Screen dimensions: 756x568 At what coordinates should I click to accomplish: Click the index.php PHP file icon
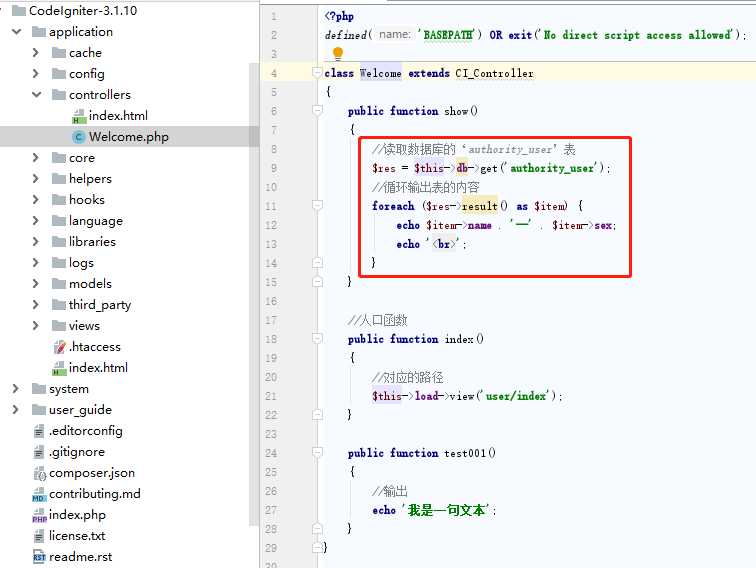coord(39,515)
